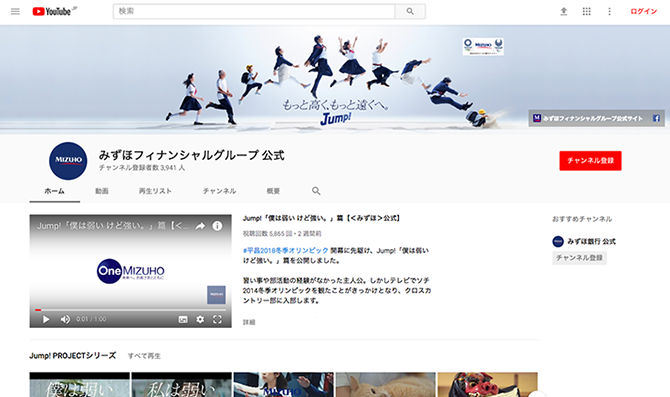Click the #平昌2018冬季オリンピック hashtag

click(x=285, y=250)
